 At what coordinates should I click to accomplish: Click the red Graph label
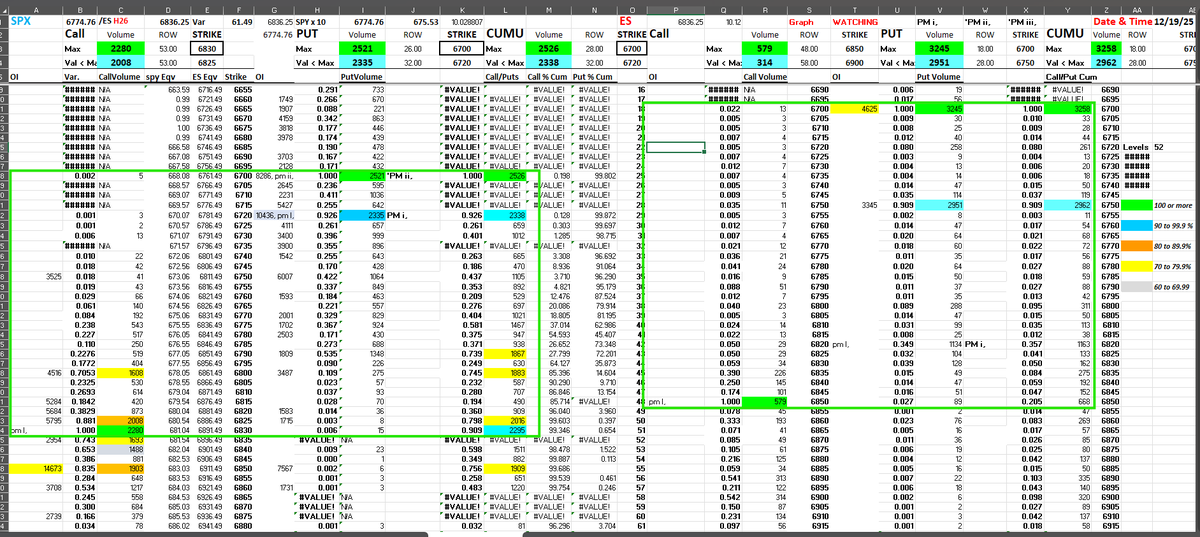[x=801, y=20]
